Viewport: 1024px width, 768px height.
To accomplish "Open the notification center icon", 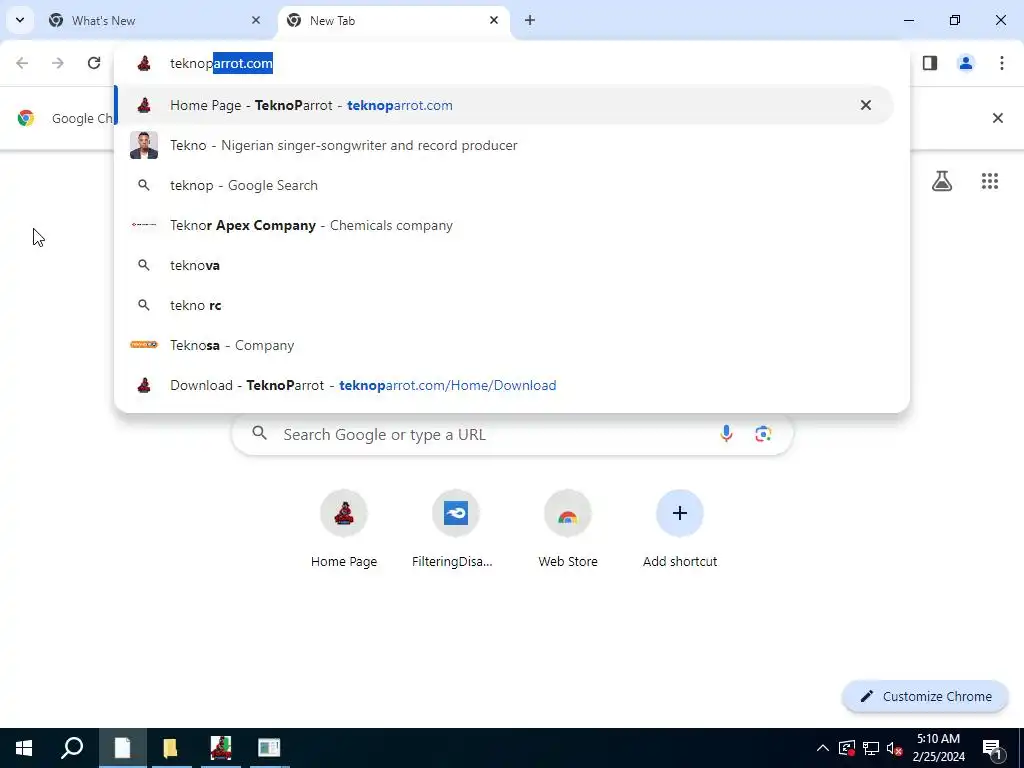I will point(992,748).
